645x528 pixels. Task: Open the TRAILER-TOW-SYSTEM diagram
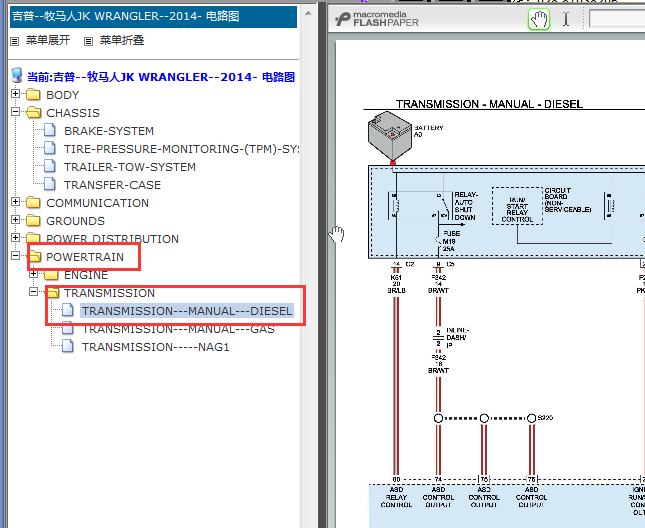coord(130,167)
